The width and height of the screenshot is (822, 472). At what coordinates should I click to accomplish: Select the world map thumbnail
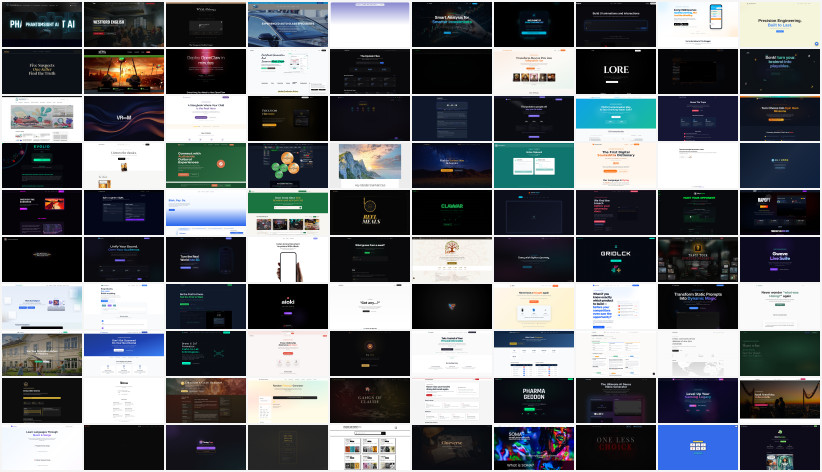[698, 354]
